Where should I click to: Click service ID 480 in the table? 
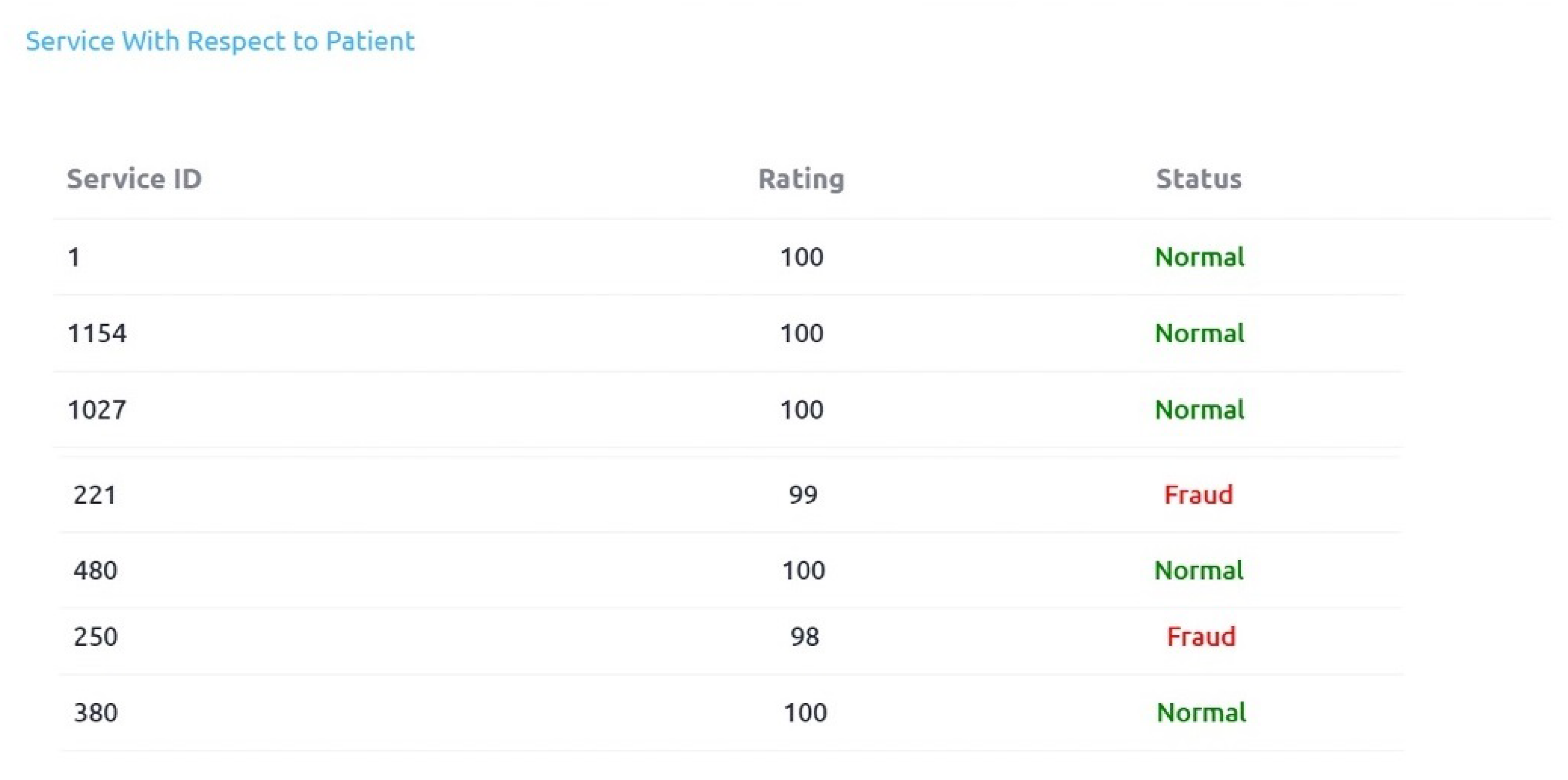click(x=95, y=570)
